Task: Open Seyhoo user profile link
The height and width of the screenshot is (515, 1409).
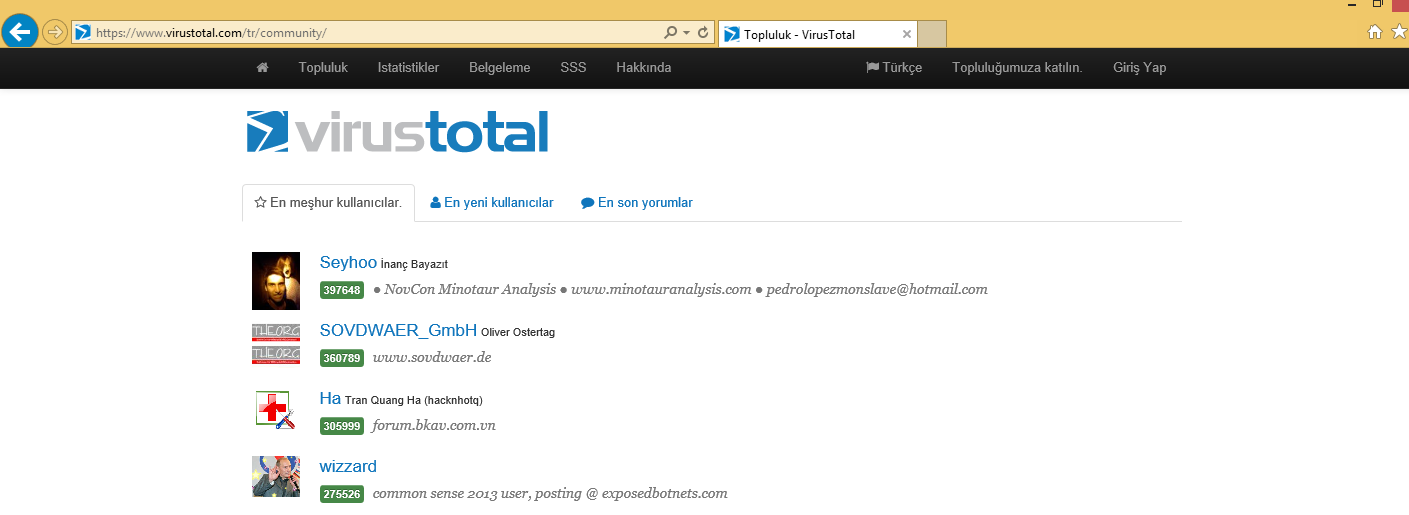Action: click(x=348, y=263)
